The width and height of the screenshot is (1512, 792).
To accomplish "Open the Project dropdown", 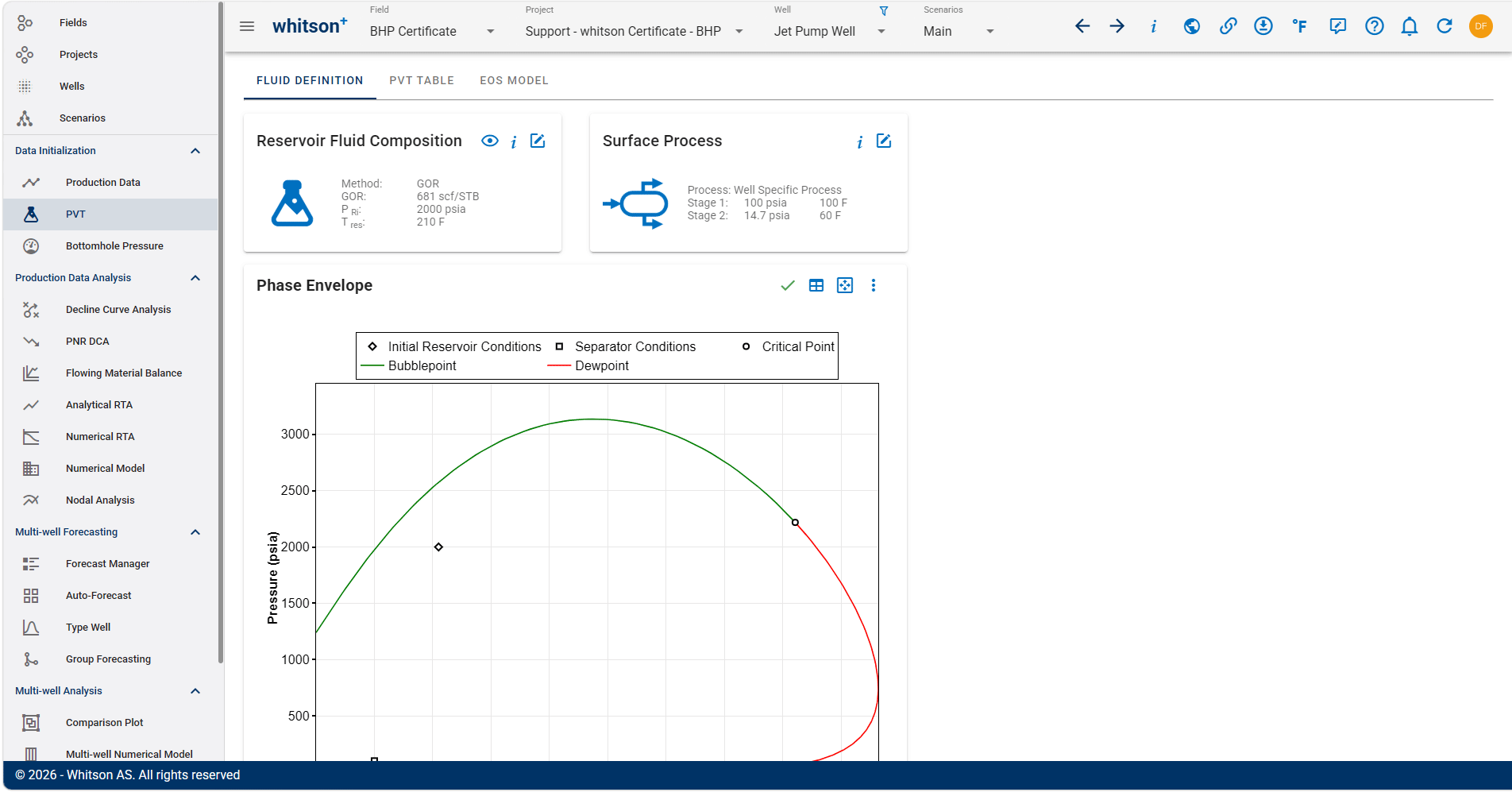I will point(634,31).
